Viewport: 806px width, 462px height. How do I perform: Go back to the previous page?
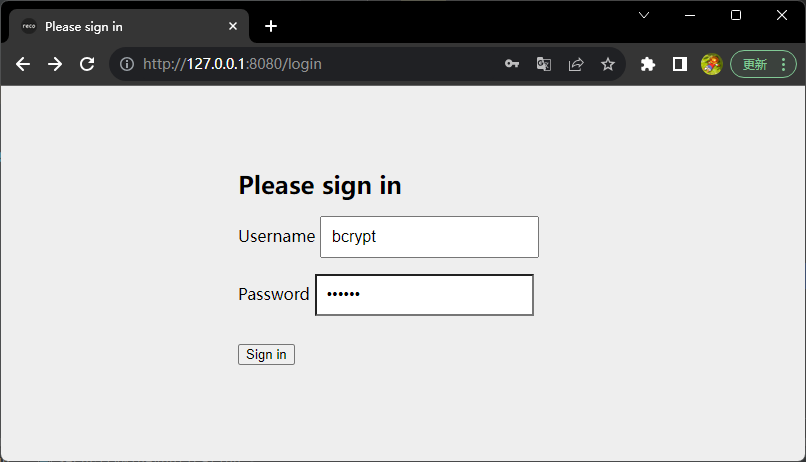point(23,64)
